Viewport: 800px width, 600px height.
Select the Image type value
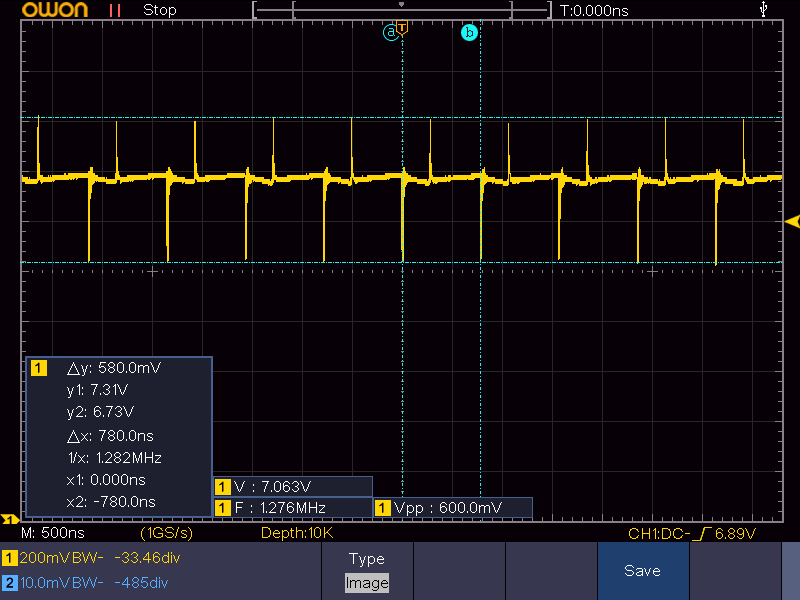pyautogui.click(x=366, y=582)
